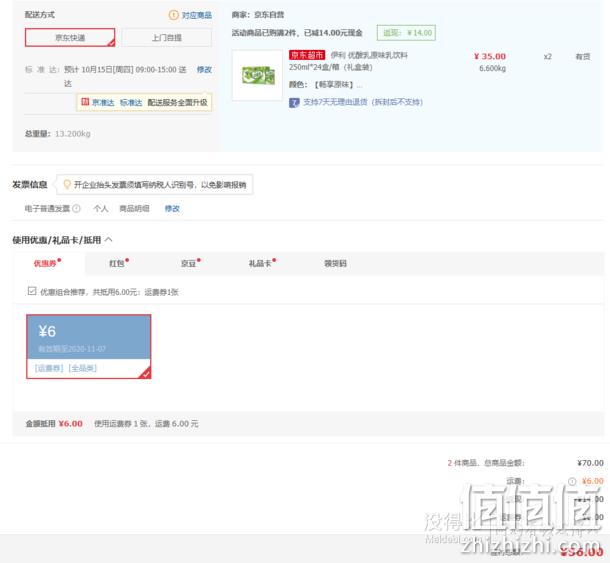Switch to the 红包 tab
610x563 pixels.
pos(117,263)
